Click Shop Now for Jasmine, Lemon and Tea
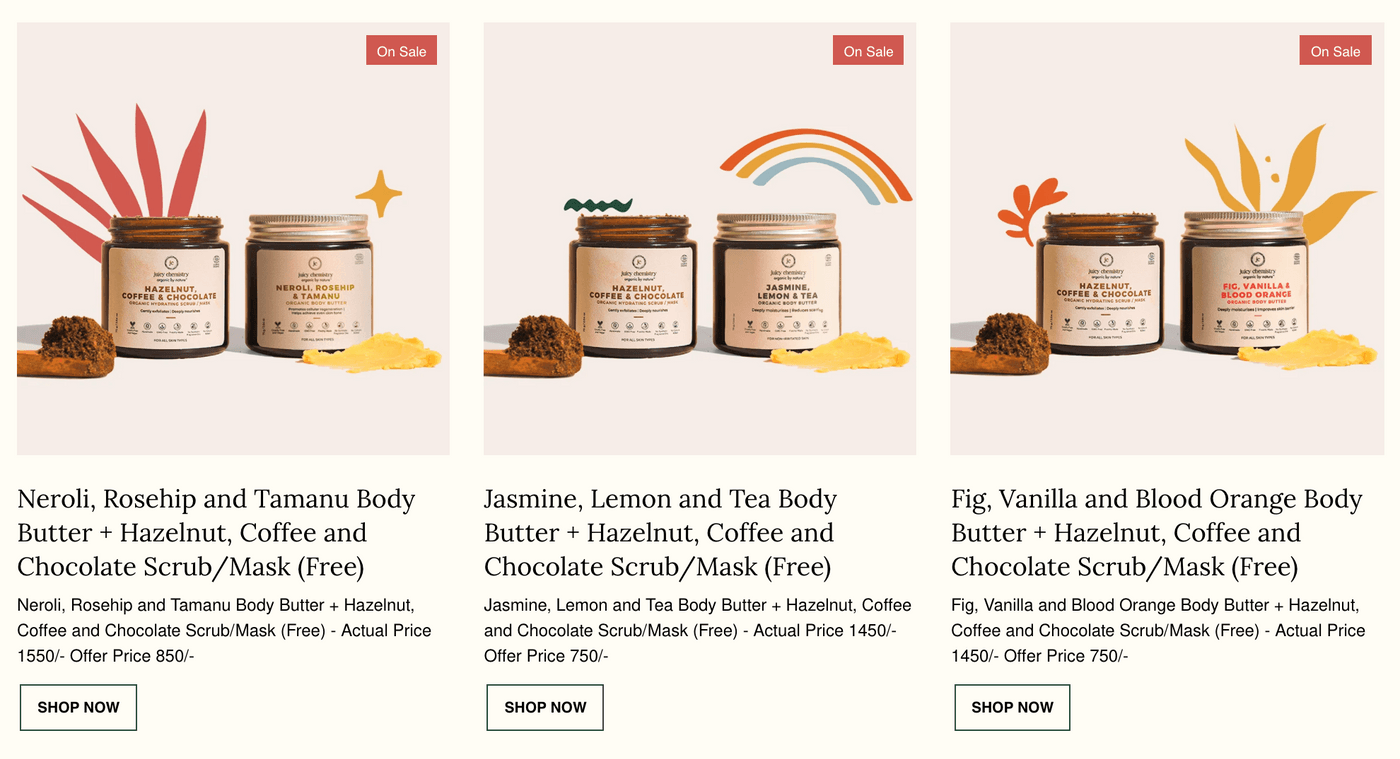This screenshot has width=1400, height=759. [x=545, y=707]
